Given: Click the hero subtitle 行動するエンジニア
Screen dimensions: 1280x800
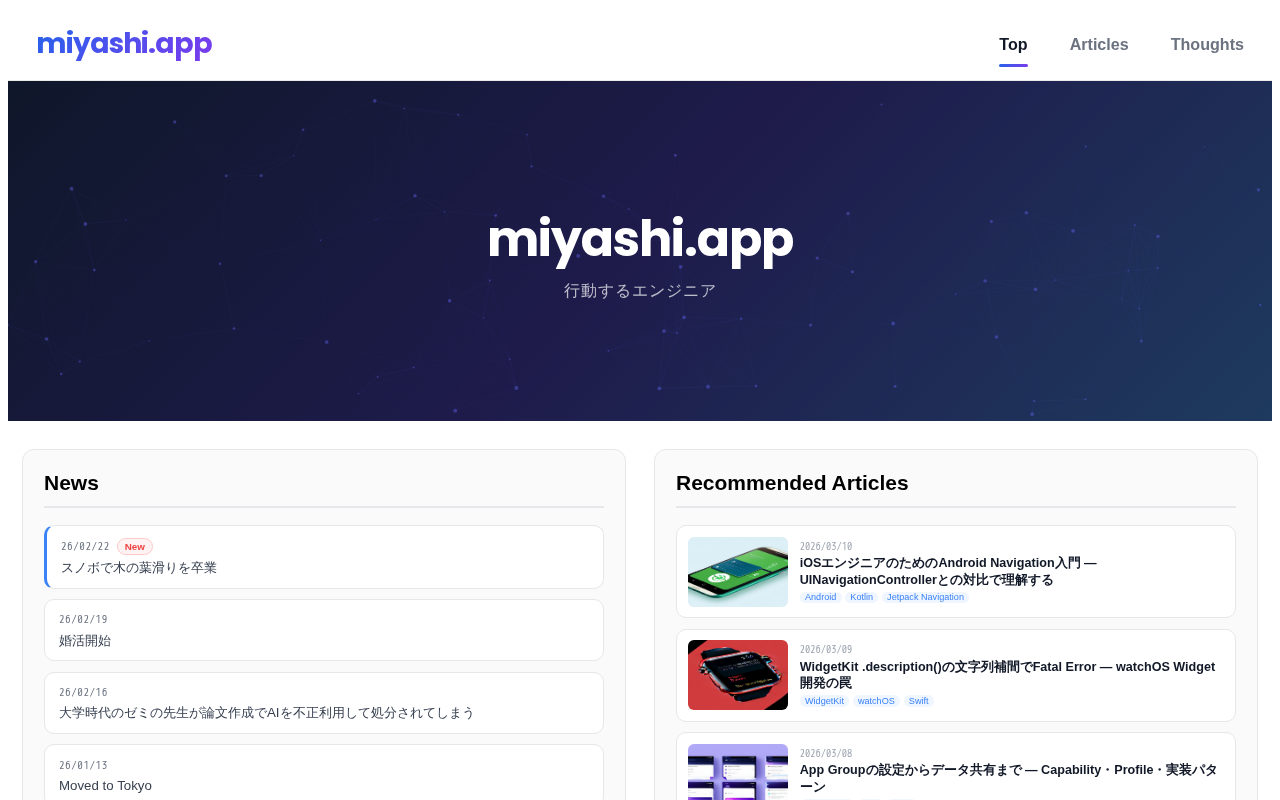Looking at the screenshot, I should [x=640, y=291].
